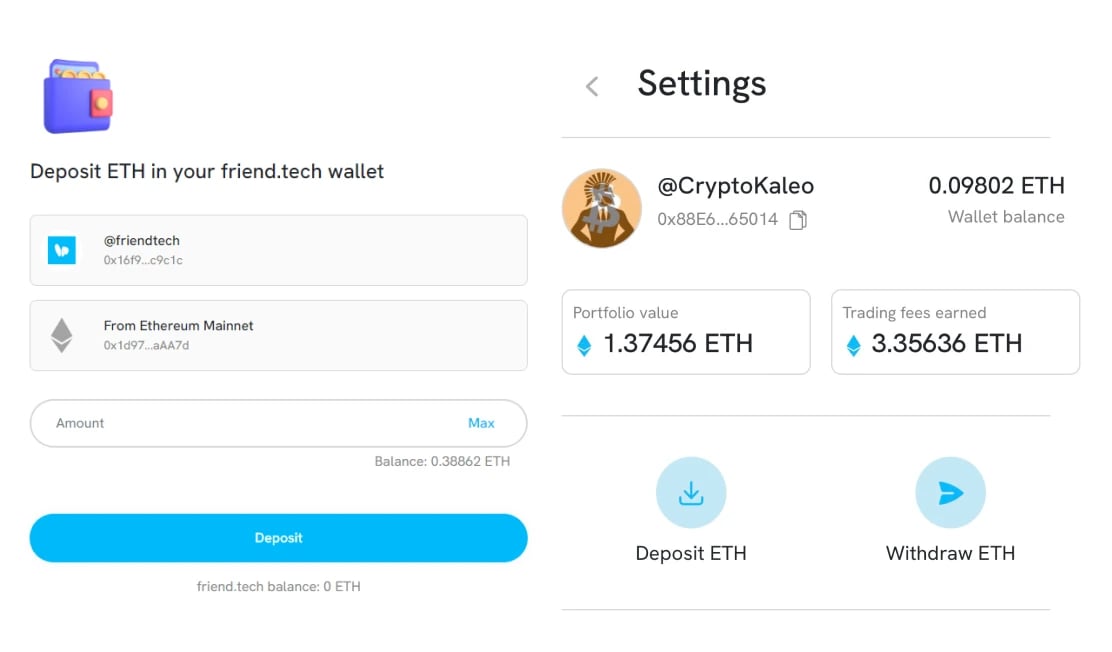
Task: Open the Portfolio value card
Action: click(x=686, y=332)
